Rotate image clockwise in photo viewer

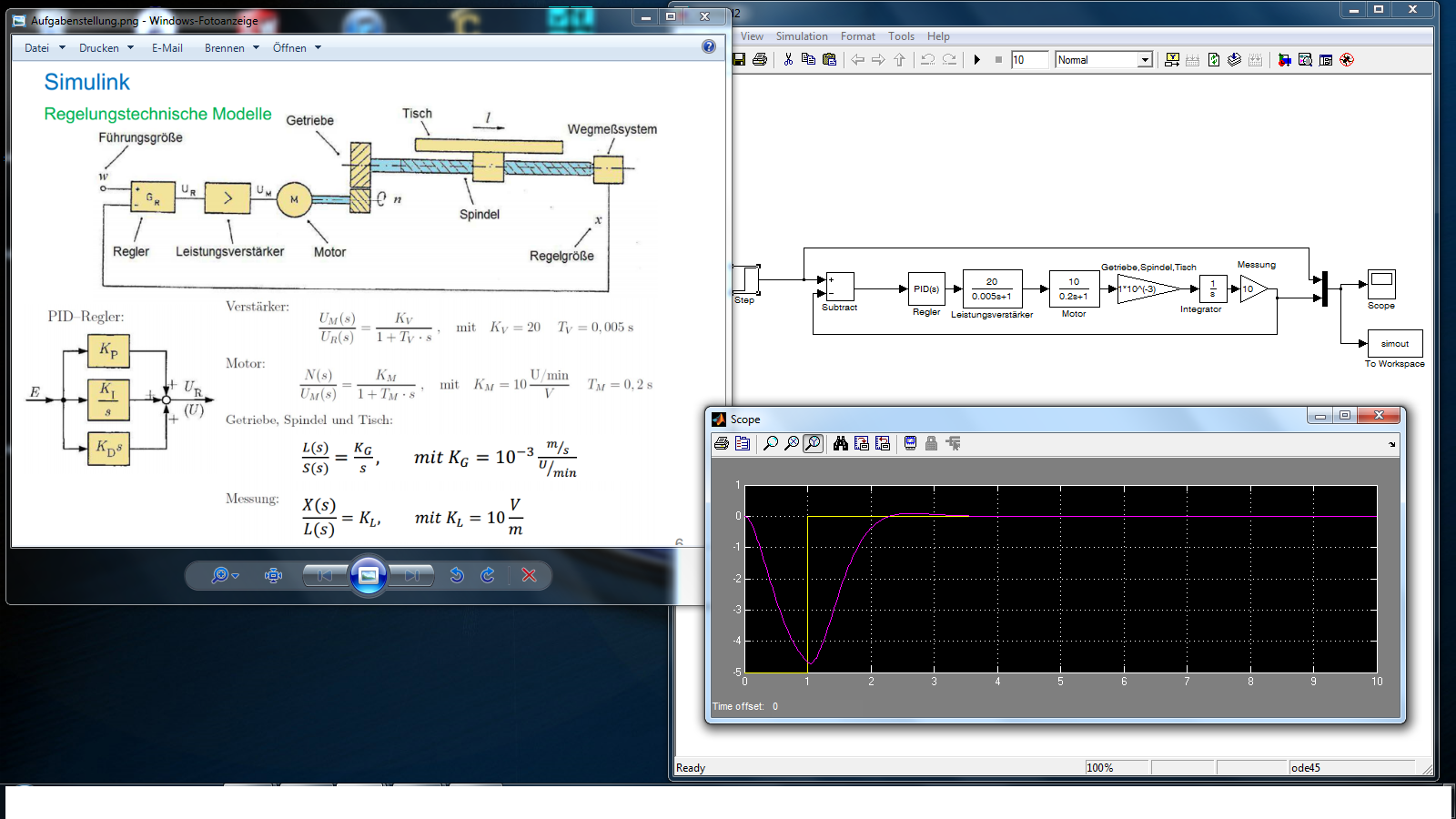pyautogui.click(x=488, y=575)
